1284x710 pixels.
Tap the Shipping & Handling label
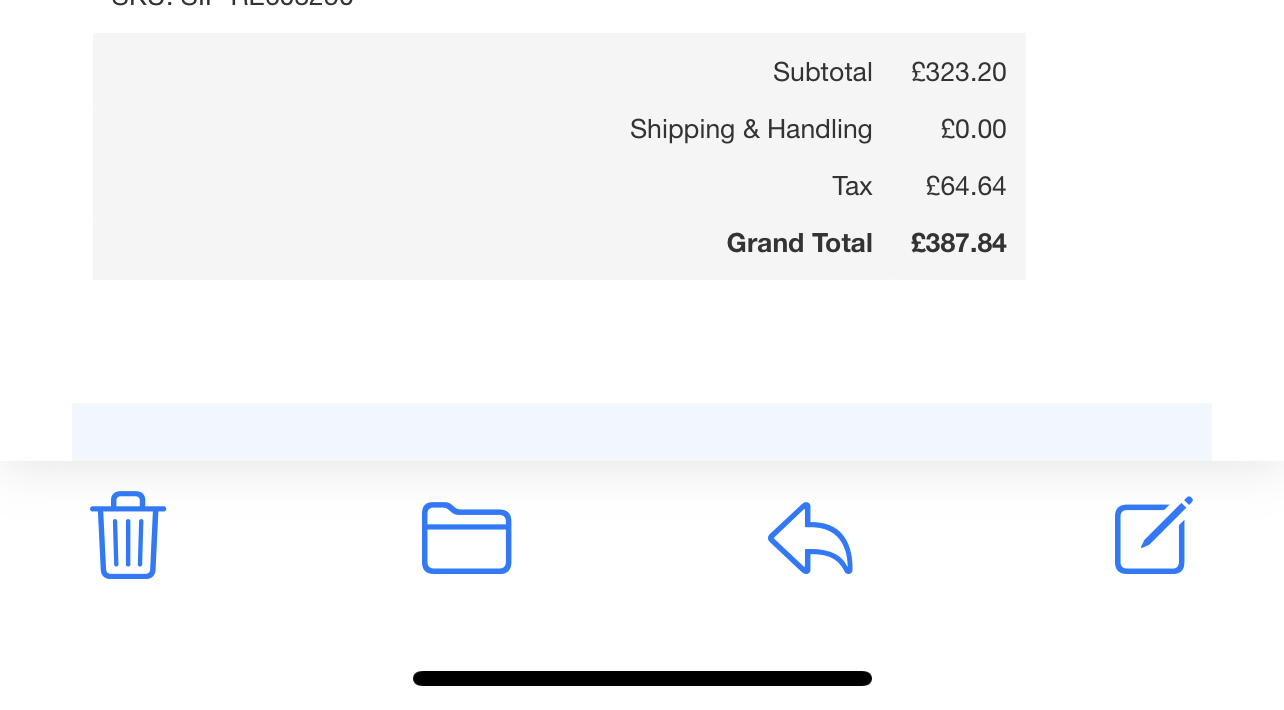[x=751, y=129]
